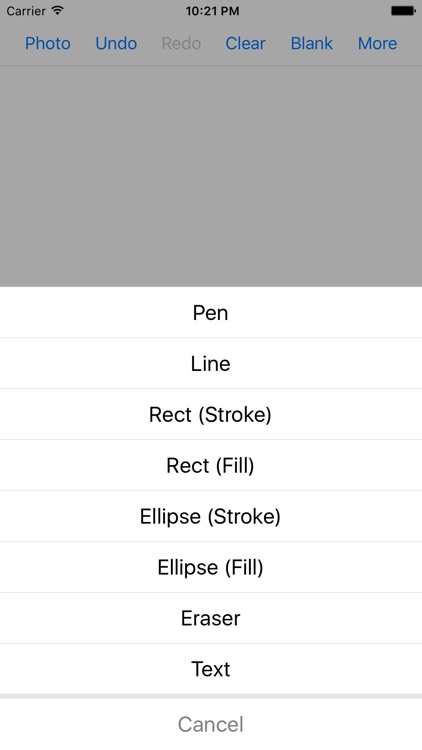The width and height of the screenshot is (422, 750).
Task: Tap the battery status icon
Action: [403, 11]
